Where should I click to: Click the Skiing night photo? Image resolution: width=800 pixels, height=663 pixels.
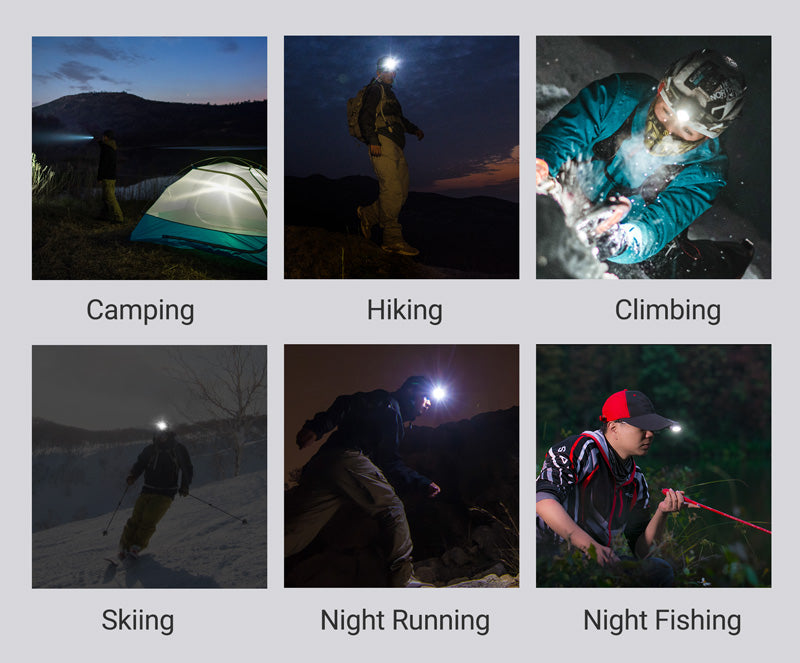coord(149,466)
